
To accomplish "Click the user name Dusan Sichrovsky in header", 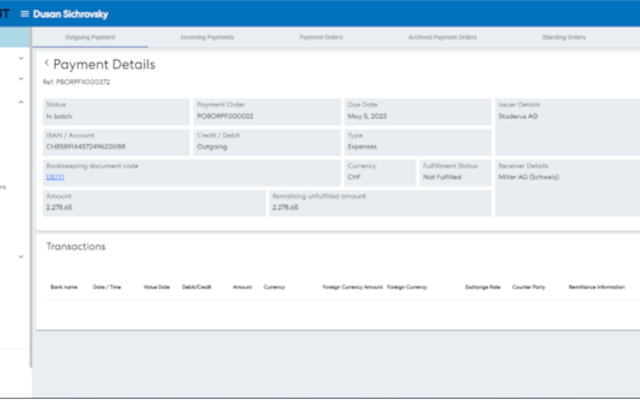I will pyautogui.click(x=71, y=14).
